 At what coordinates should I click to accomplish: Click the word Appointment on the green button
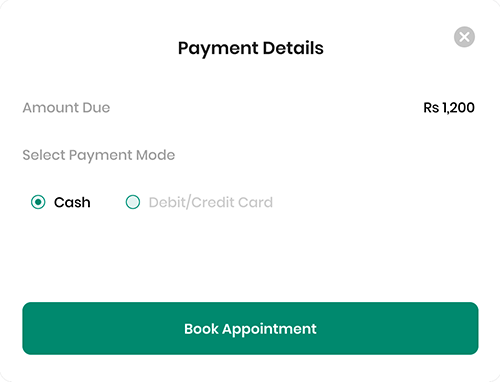pyautogui.click(x=269, y=329)
